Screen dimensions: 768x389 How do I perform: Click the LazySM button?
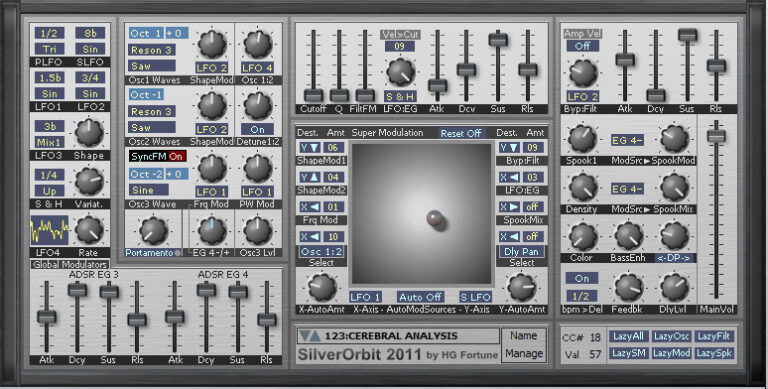click(x=628, y=353)
